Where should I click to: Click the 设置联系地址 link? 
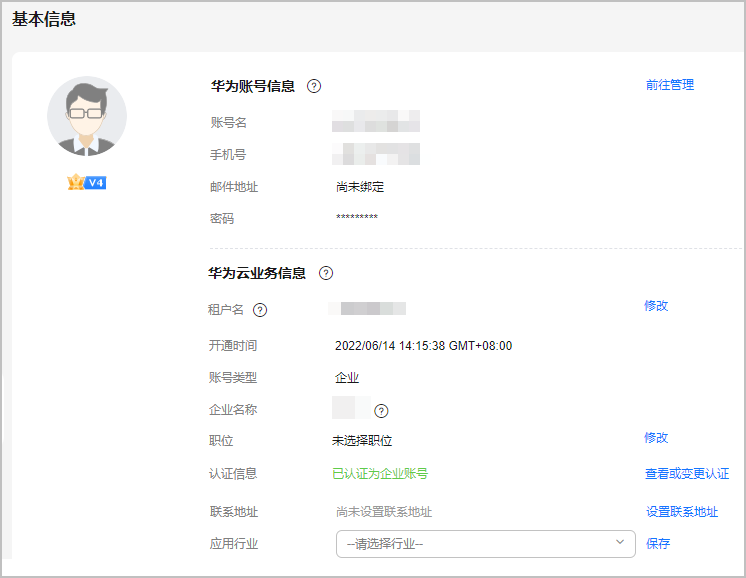682,512
